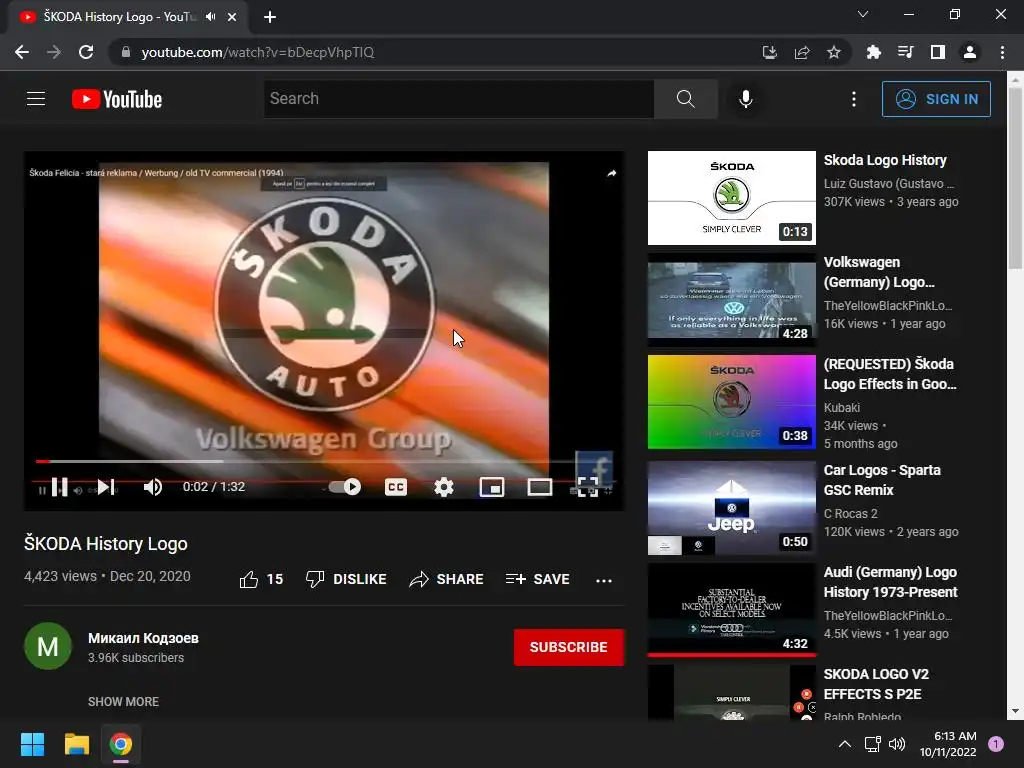Screen dimensions: 1024x768
Task: Enable miniplayer mode
Action: coord(492,487)
